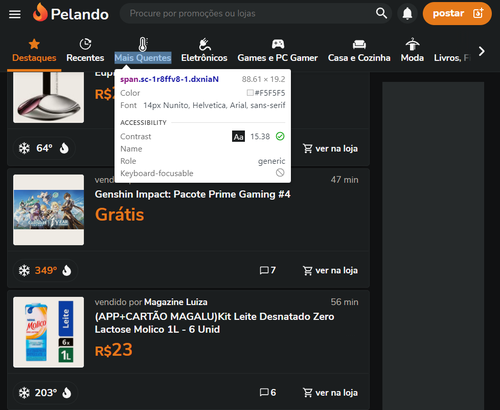Vote hot on the 349° Genshin deal
500x410 pixels.
[67, 270]
